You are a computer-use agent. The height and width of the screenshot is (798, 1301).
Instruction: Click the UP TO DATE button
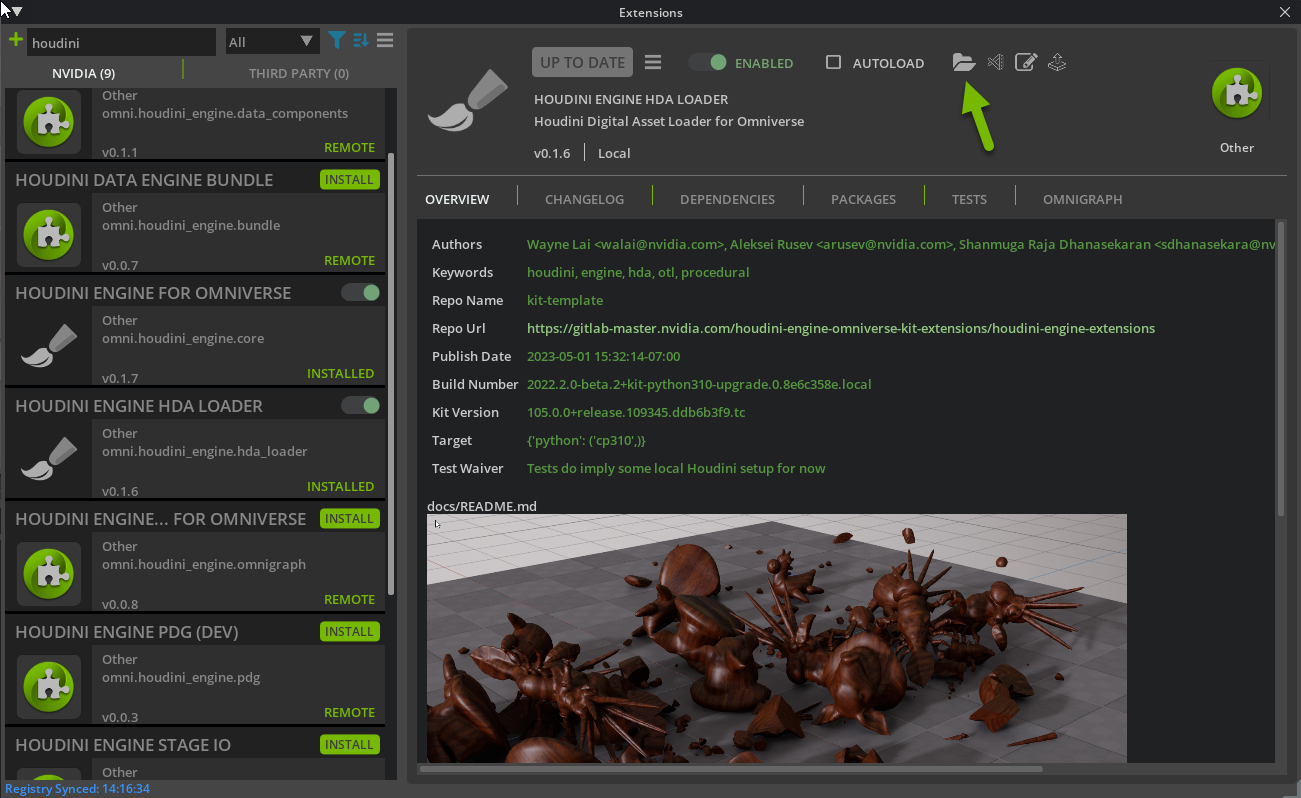(x=582, y=62)
